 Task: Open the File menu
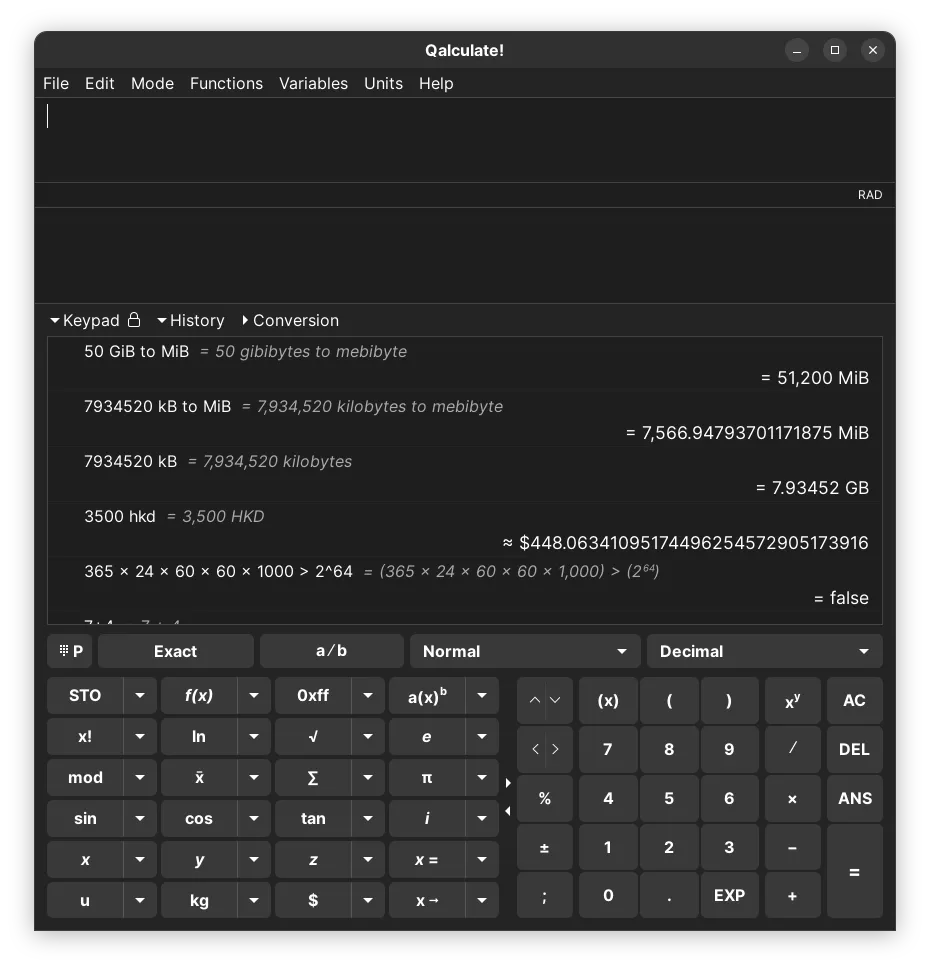tap(56, 83)
